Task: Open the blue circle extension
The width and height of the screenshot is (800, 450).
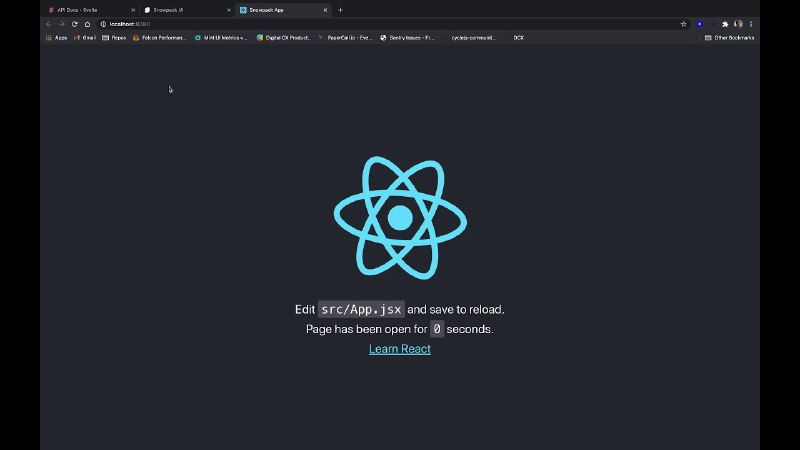Action: [699, 24]
